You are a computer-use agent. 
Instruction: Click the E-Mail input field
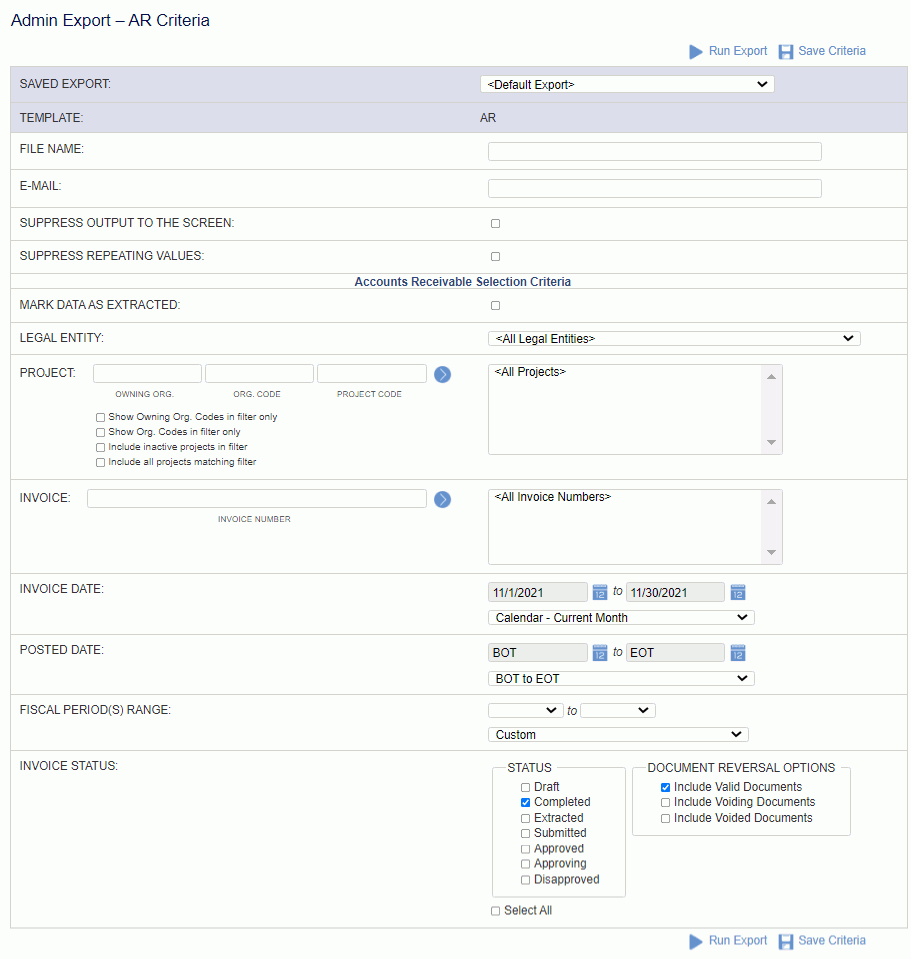click(655, 188)
